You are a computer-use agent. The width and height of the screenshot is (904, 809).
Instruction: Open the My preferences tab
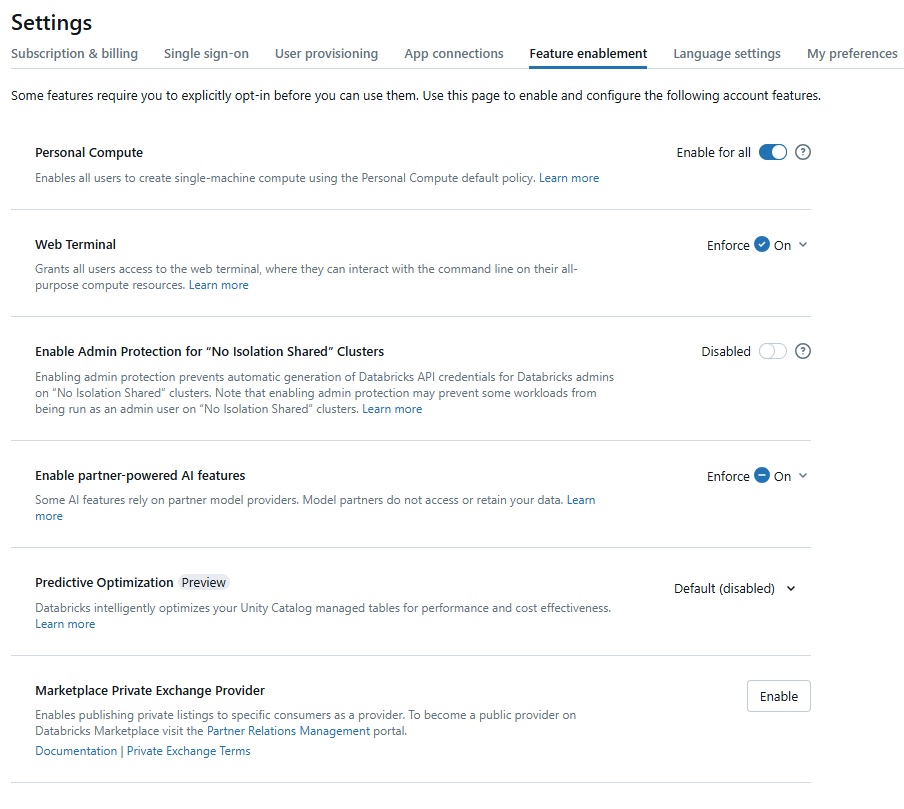pyautogui.click(x=852, y=53)
